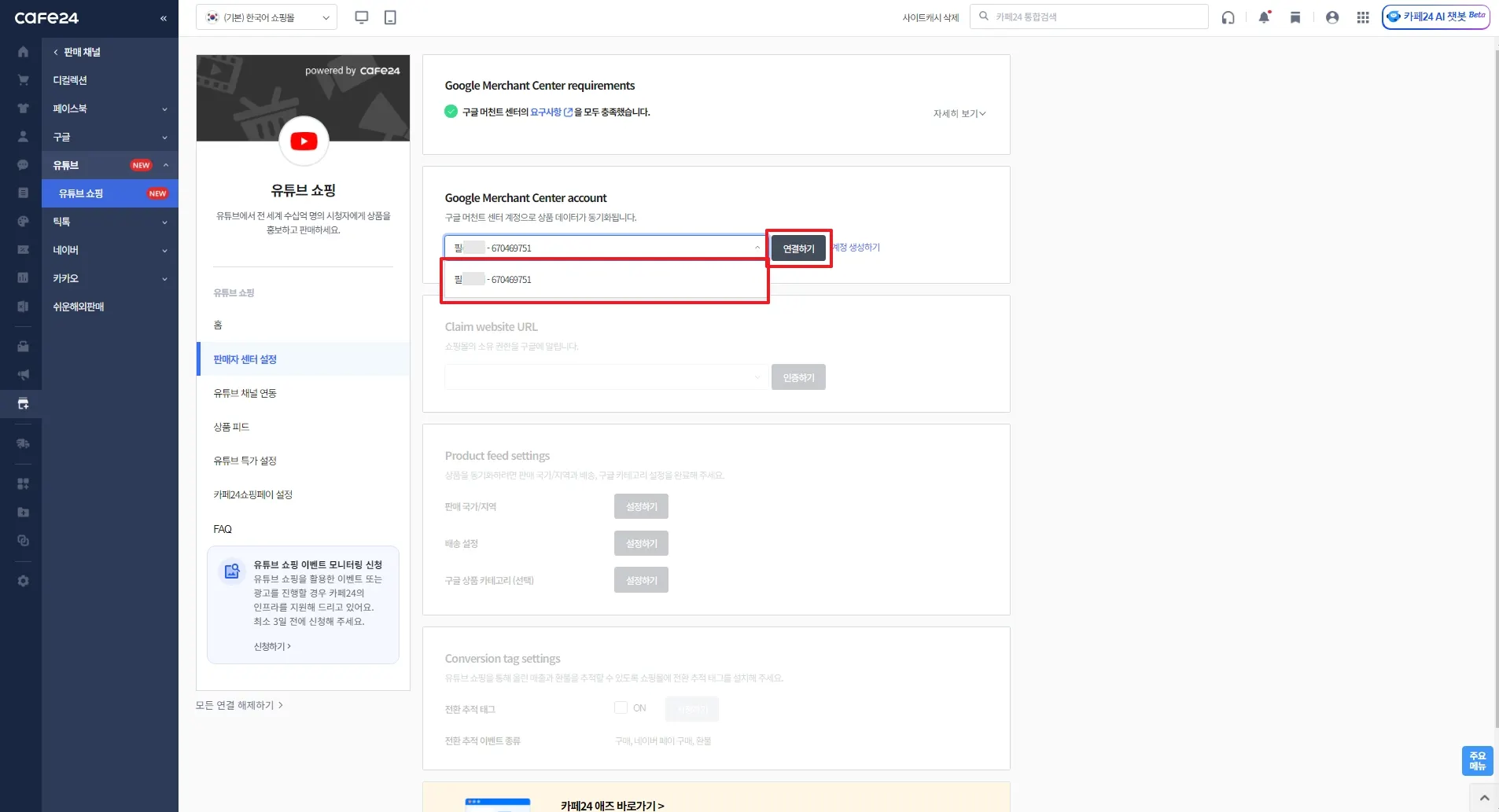Click the 연결하기 button
Viewport: 1499px width, 812px height.
coord(798,248)
